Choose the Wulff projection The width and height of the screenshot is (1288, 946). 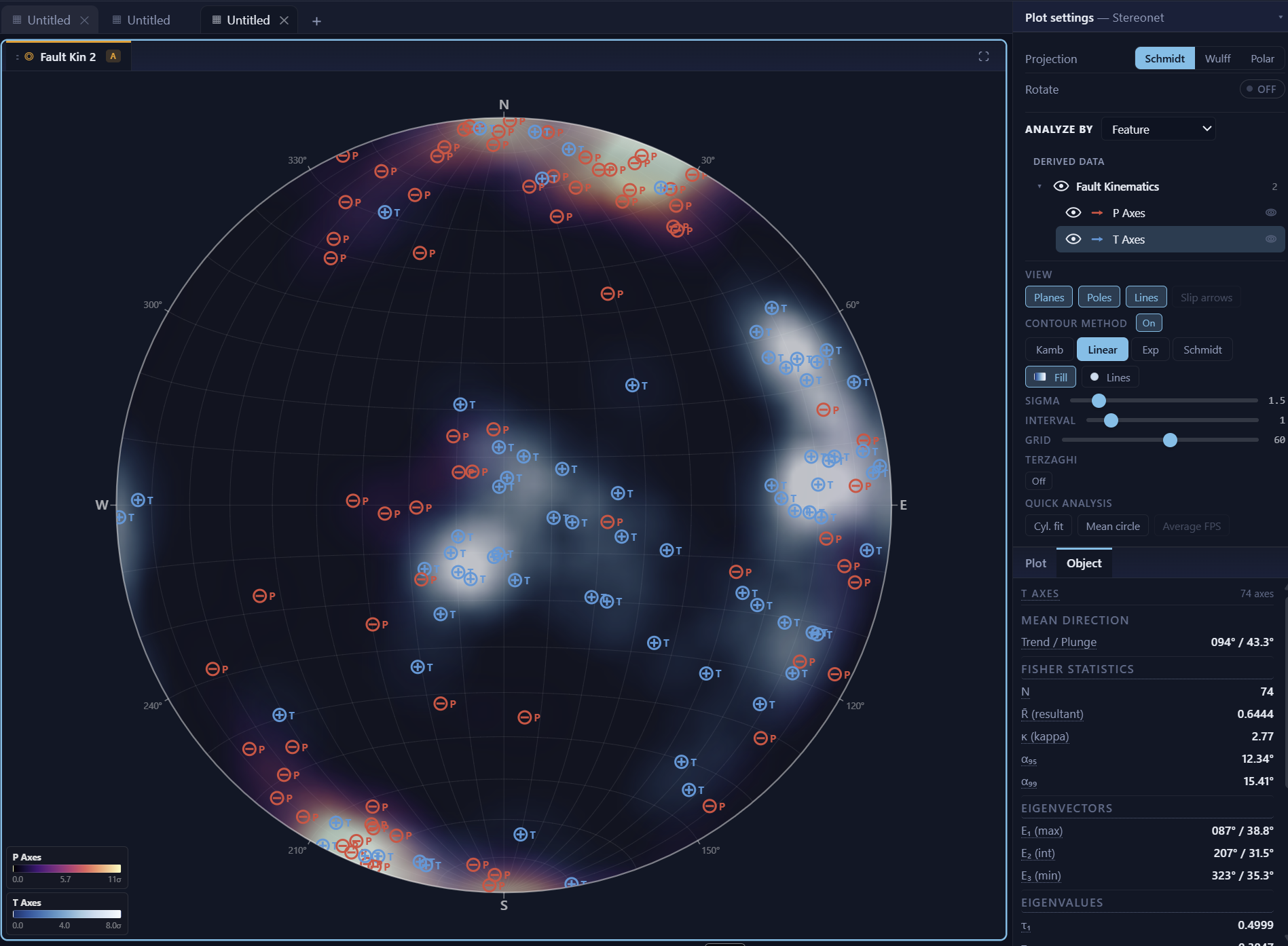coord(1217,58)
